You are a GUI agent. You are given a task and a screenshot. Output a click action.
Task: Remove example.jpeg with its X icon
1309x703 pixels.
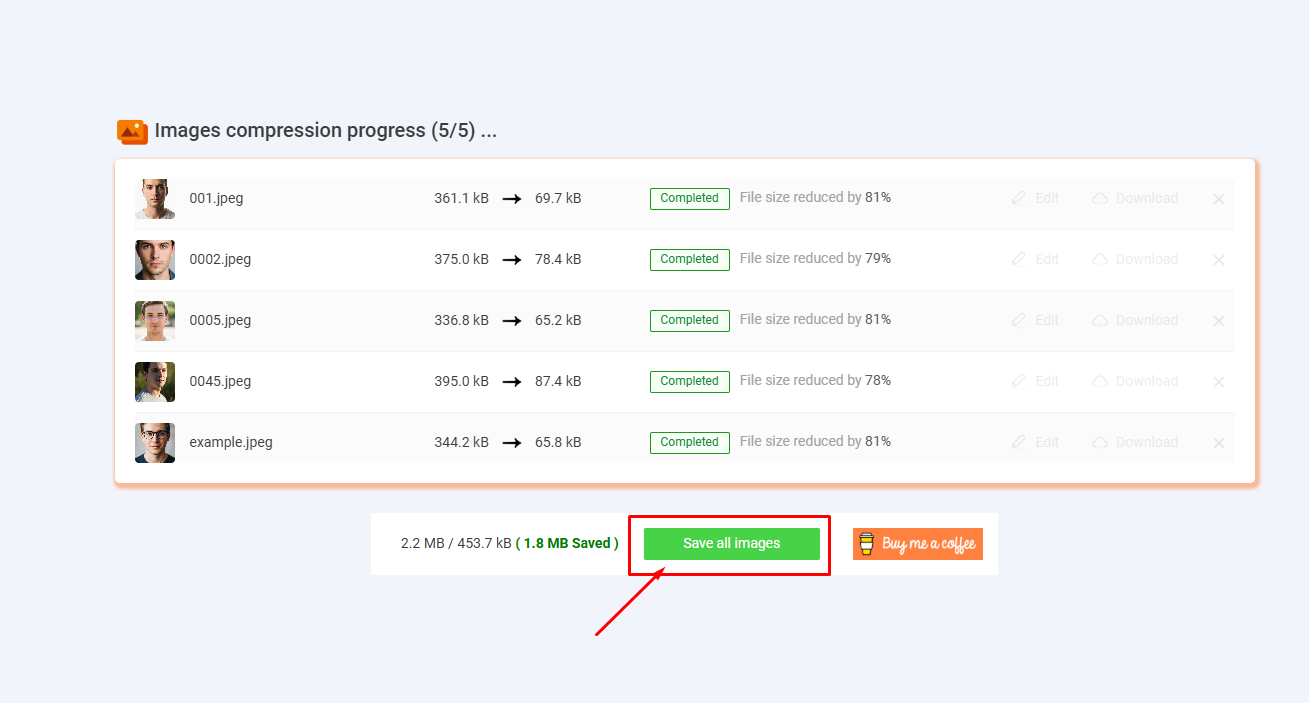coord(1219,443)
